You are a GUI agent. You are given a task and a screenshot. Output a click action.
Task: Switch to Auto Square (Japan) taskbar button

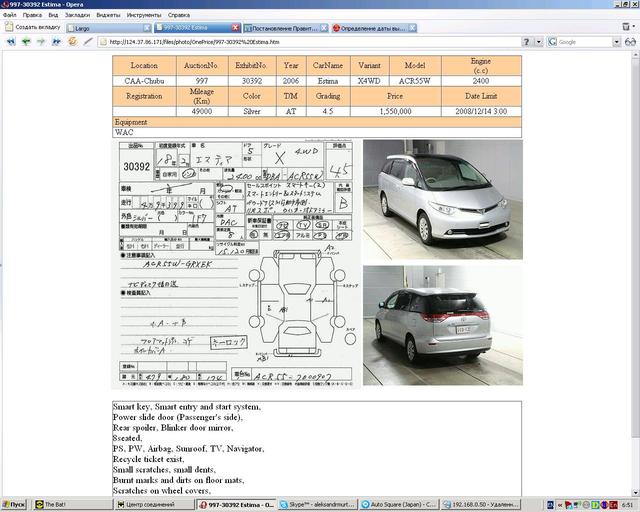click(399, 505)
